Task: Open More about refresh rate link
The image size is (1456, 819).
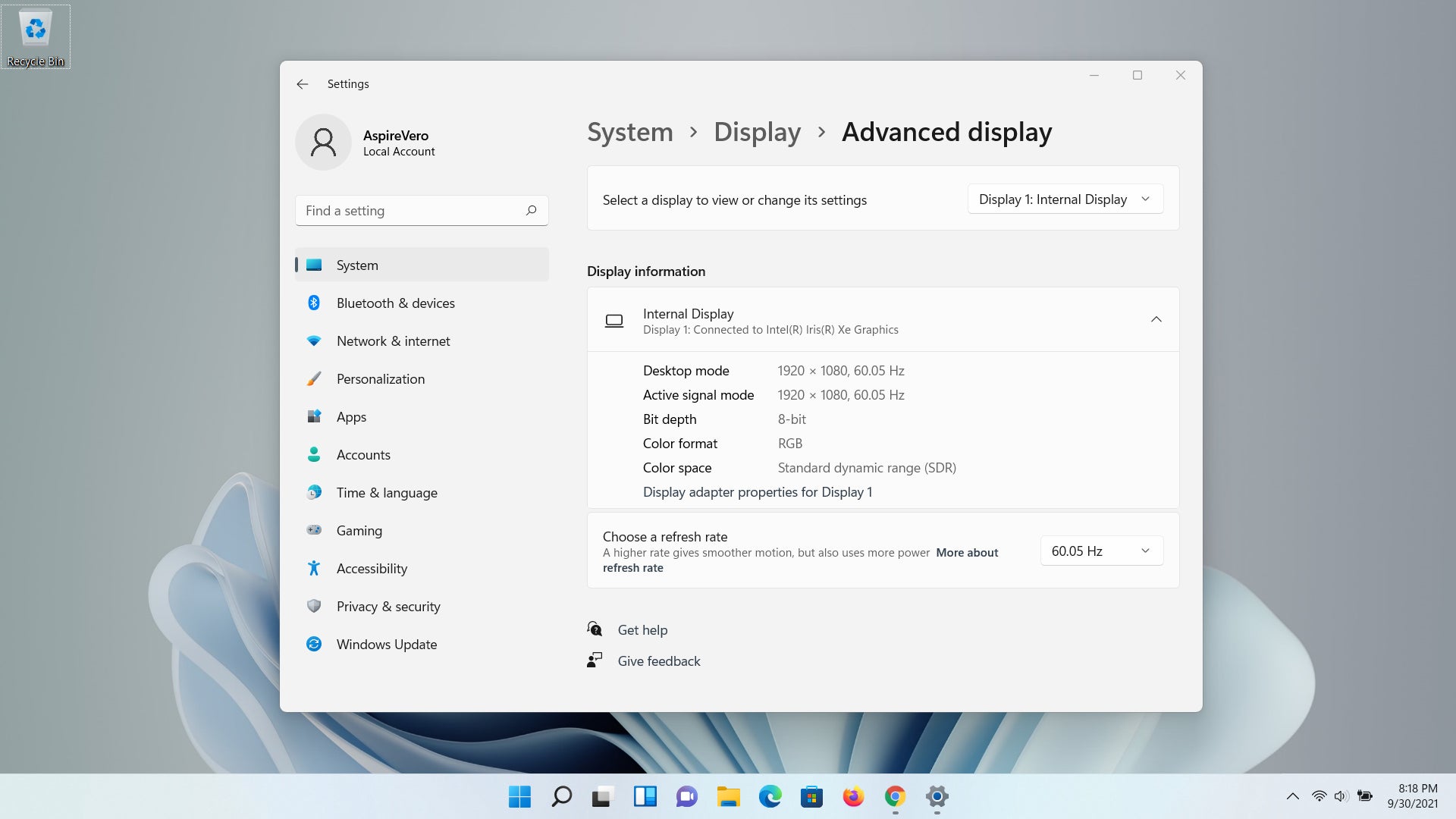Action: [x=967, y=553]
